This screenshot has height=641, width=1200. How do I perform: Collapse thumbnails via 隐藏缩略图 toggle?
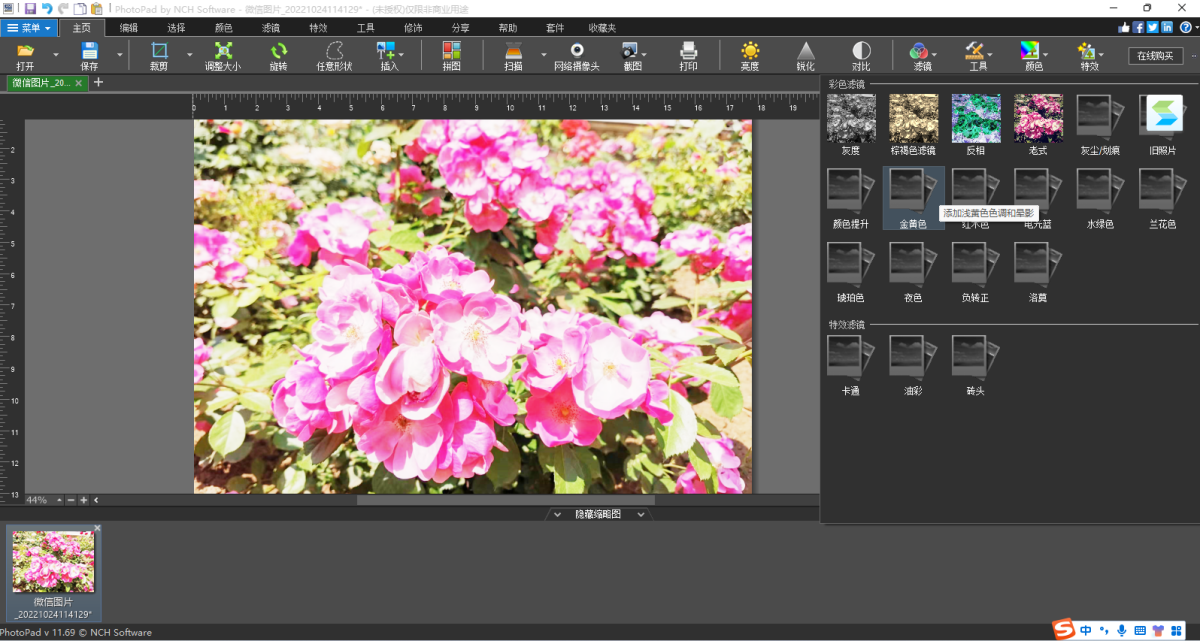(598, 514)
